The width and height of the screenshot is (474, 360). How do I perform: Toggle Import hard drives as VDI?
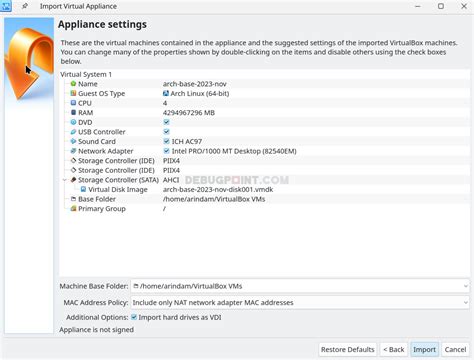tap(134, 317)
